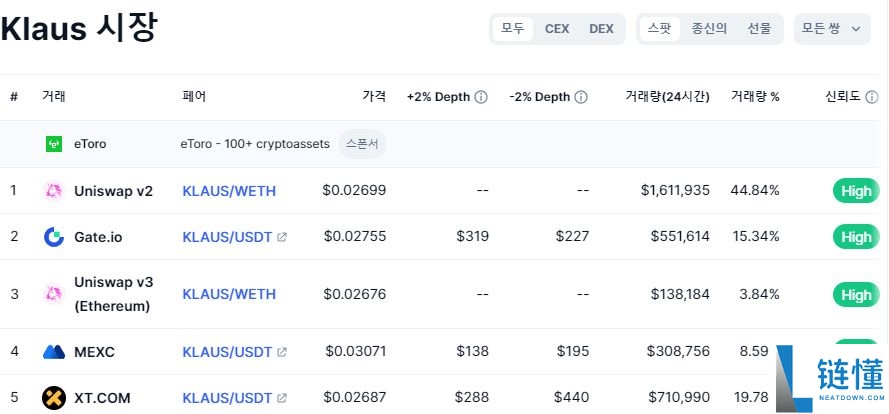This screenshot has width=889, height=414.
Task: Select the 종신의 market tab
Action: pos(709,28)
